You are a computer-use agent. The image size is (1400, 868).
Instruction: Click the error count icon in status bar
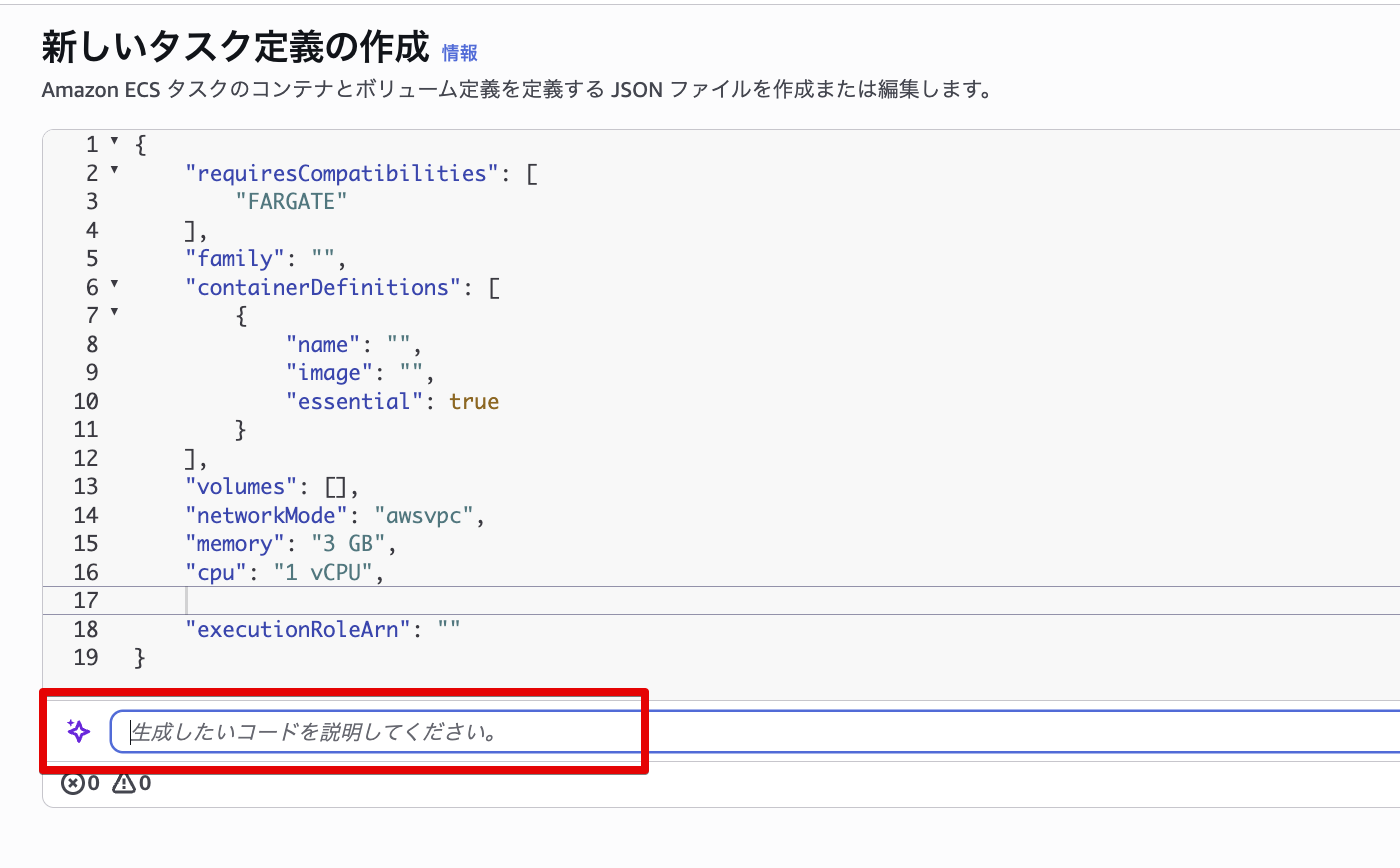[x=73, y=783]
